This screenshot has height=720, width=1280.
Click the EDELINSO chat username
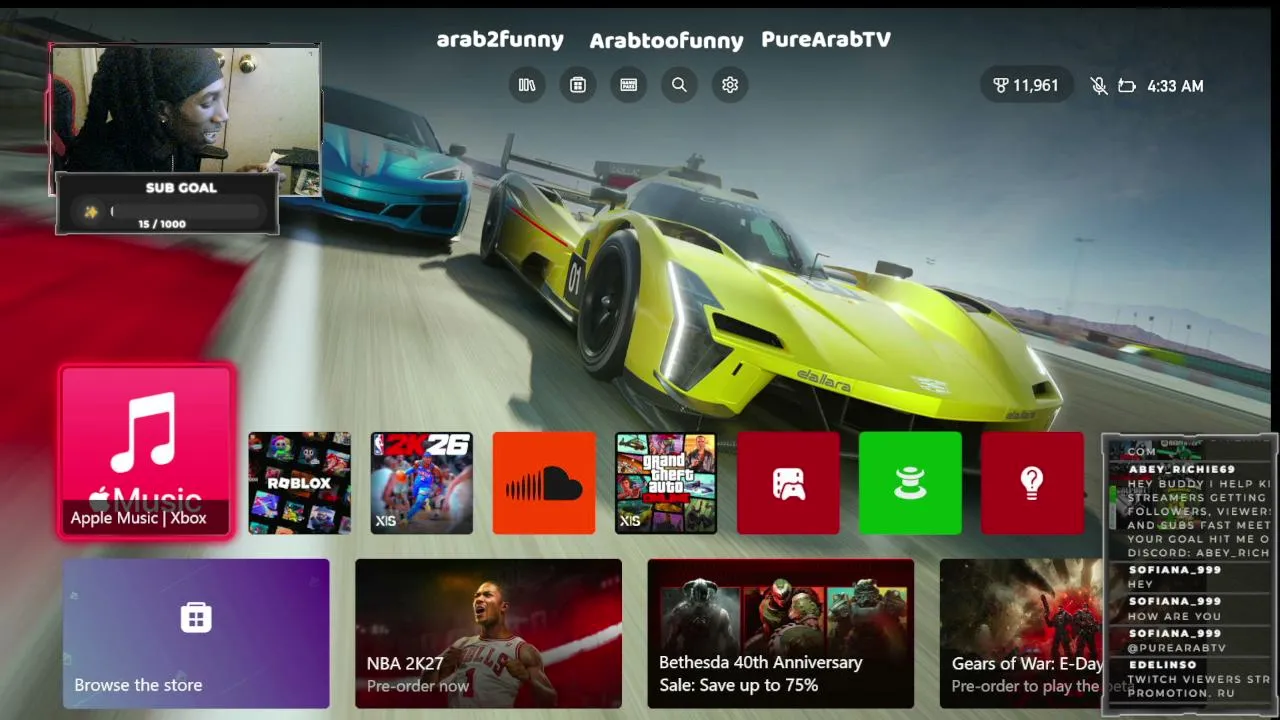pyautogui.click(x=1162, y=665)
